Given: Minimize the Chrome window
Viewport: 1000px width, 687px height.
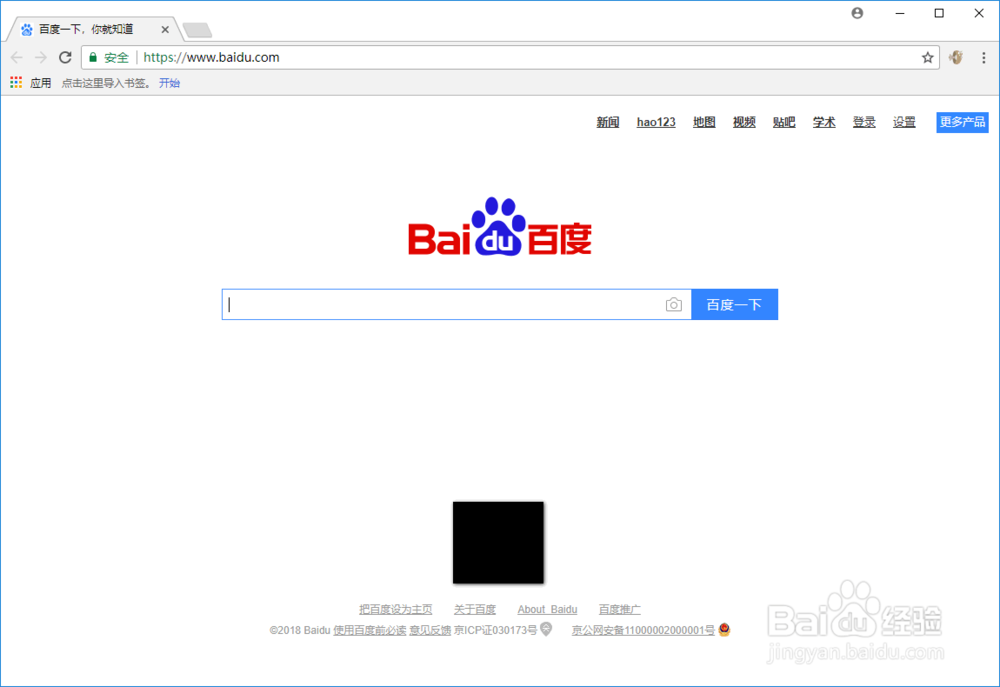Looking at the screenshot, I should [900, 13].
